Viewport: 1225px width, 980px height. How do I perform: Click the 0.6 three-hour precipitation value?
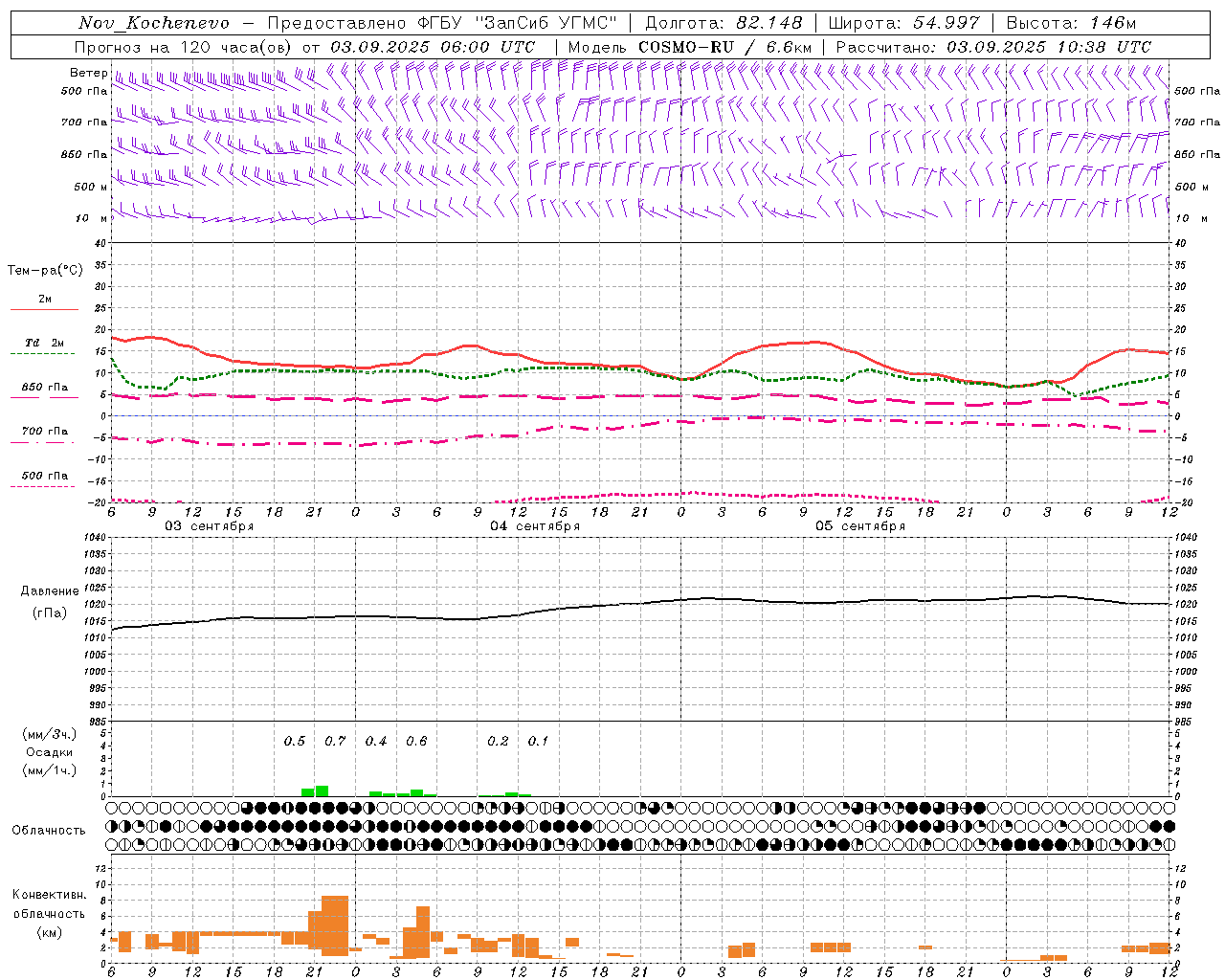click(x=416, y=742)
